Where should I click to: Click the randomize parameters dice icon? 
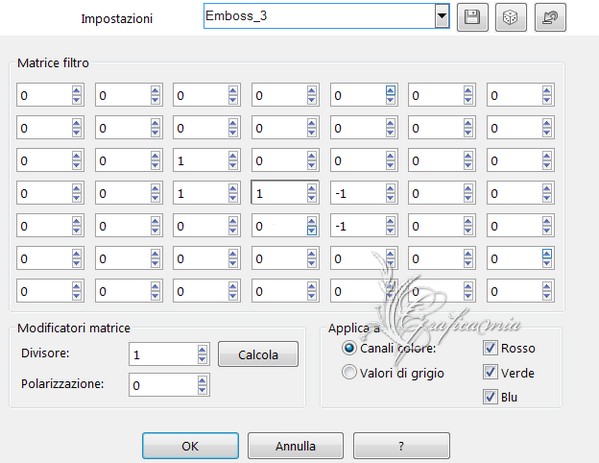click(x=511, y=17)
